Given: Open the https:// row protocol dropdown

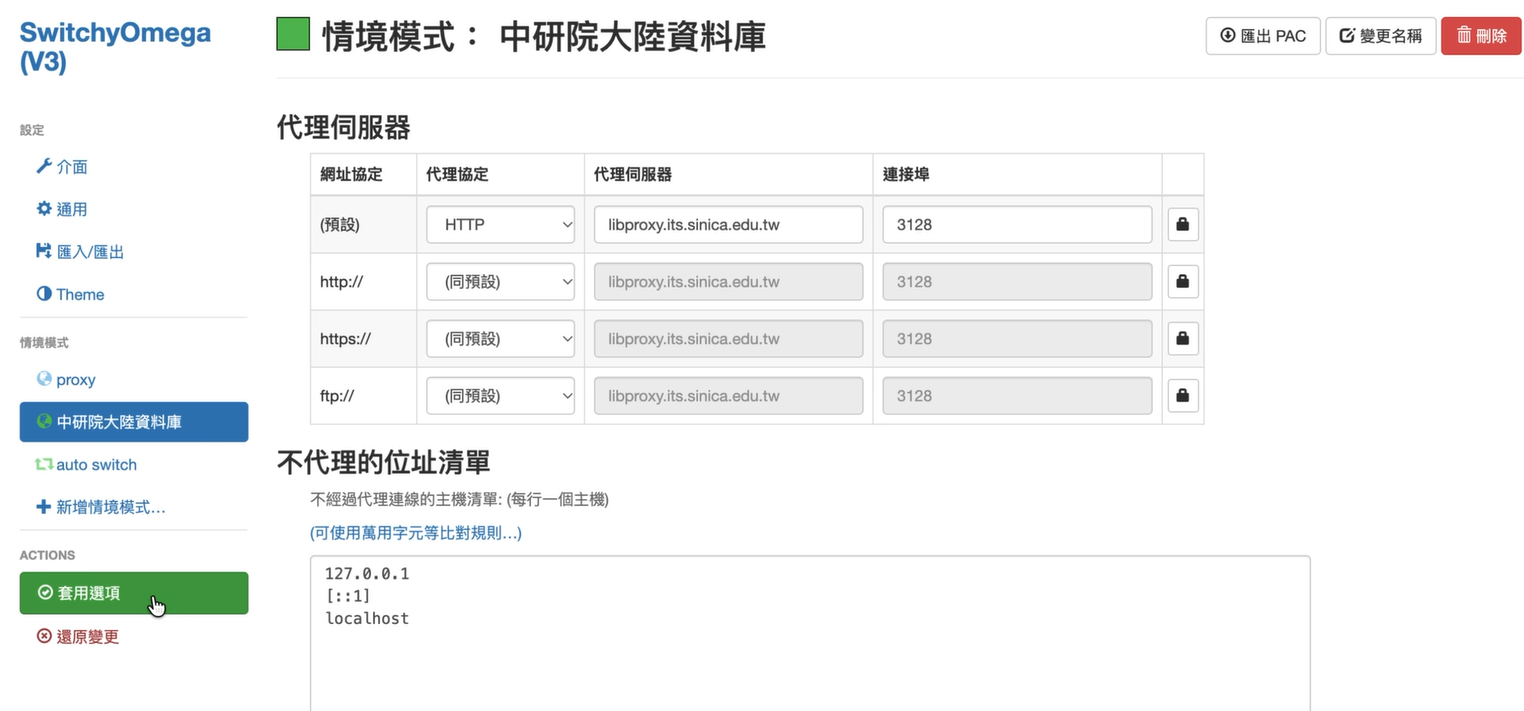Looking at the screenshot, I should pos(500,339).
